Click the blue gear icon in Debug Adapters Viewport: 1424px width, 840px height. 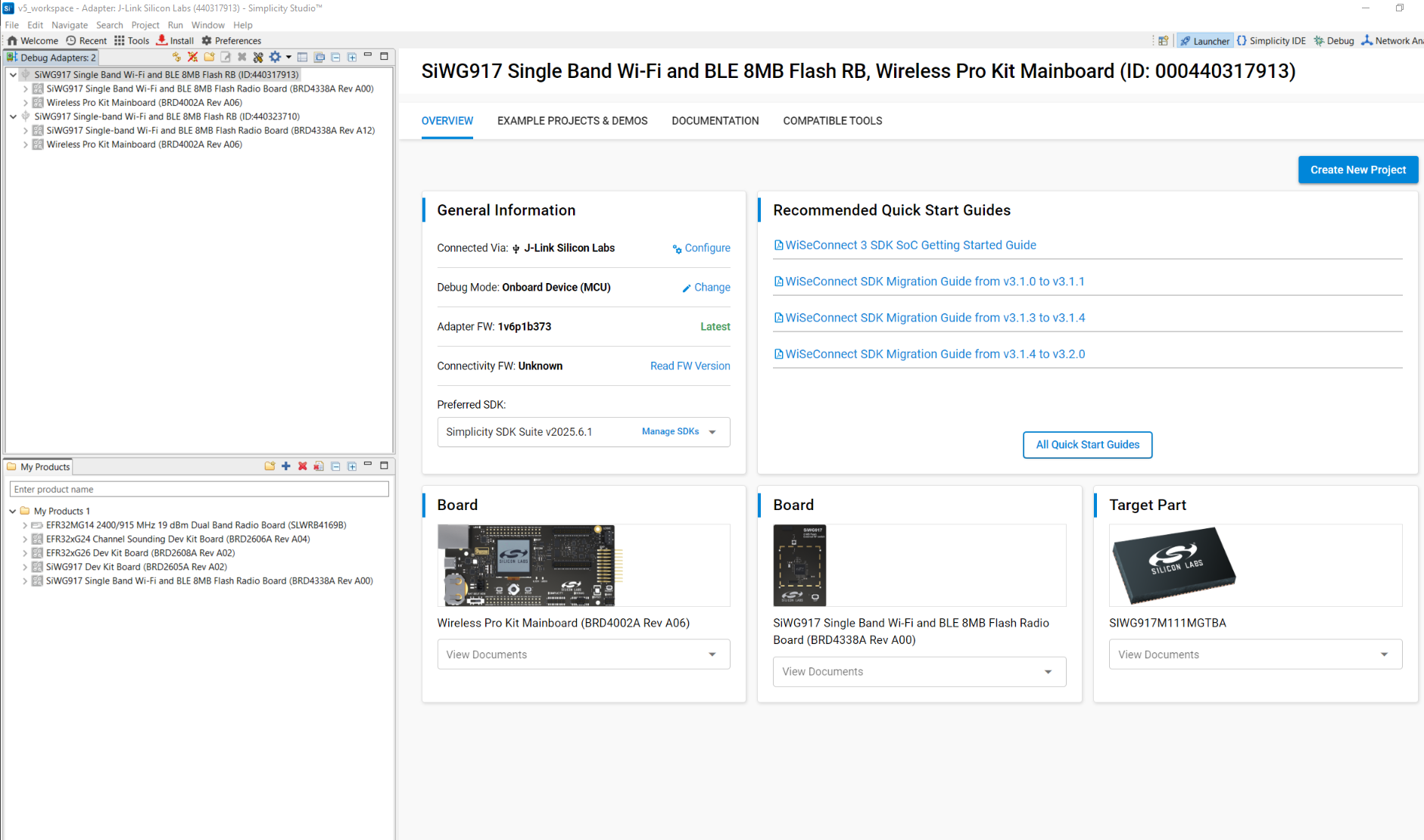click(275, 58)
